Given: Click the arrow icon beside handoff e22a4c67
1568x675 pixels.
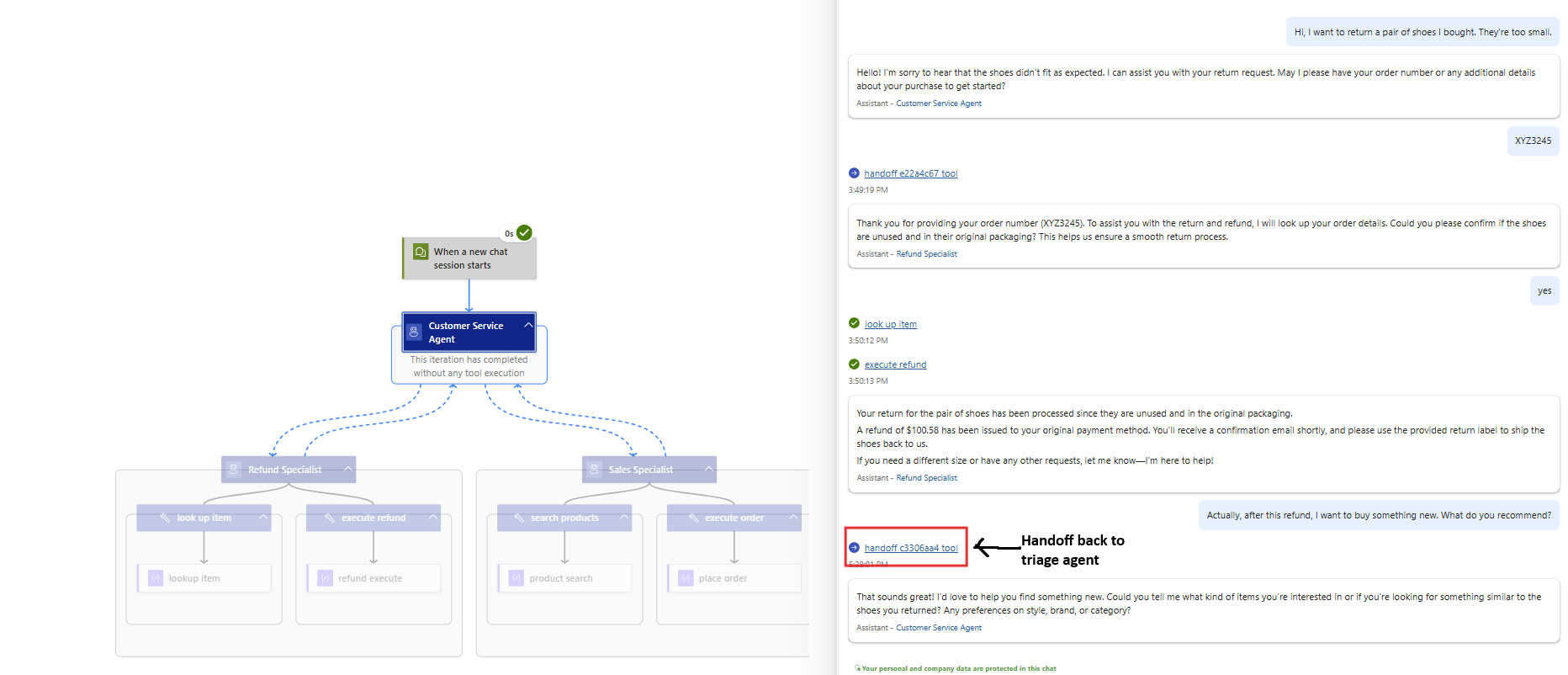Looking at the screenshot, I should coord(854,173).
